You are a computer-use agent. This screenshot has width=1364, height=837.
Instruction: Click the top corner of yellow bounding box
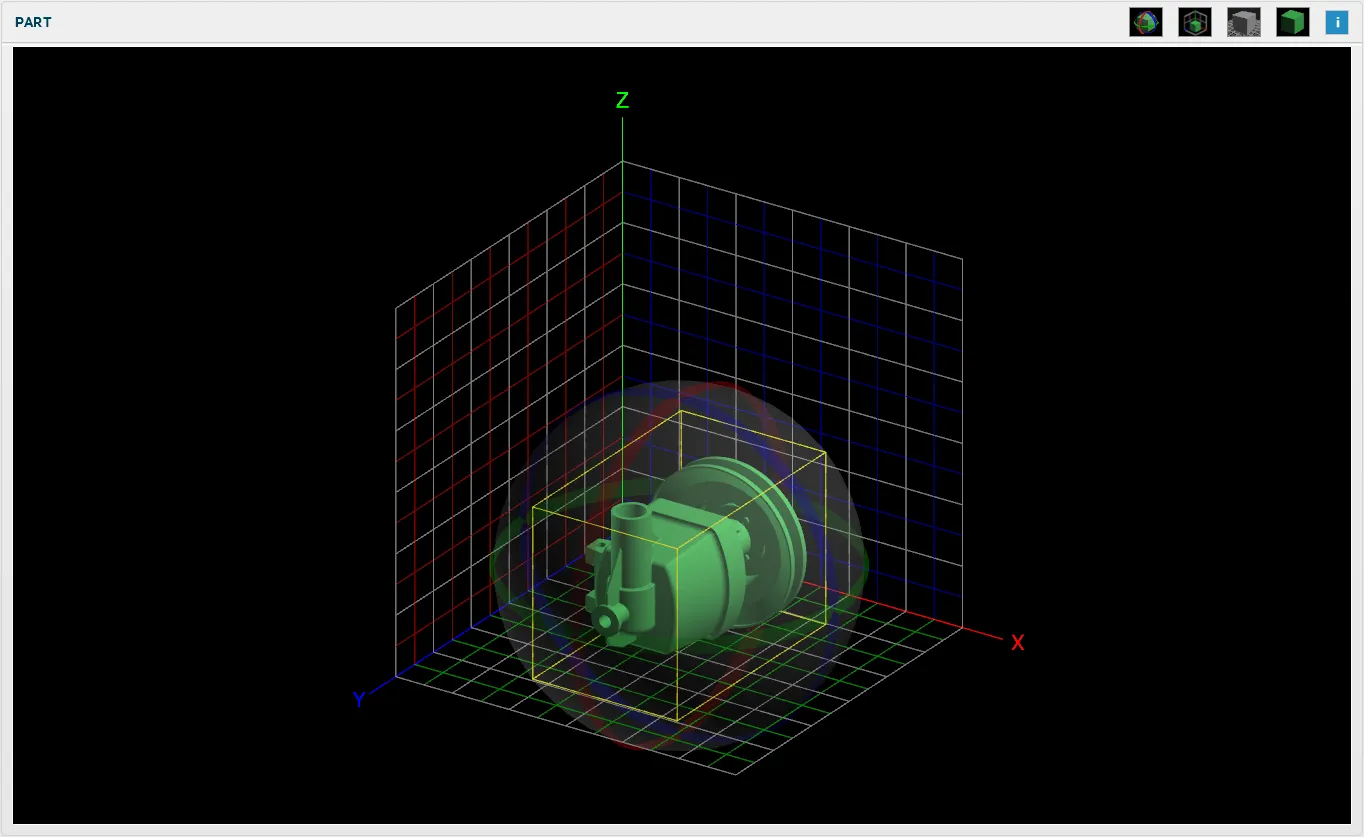(681, 410)
